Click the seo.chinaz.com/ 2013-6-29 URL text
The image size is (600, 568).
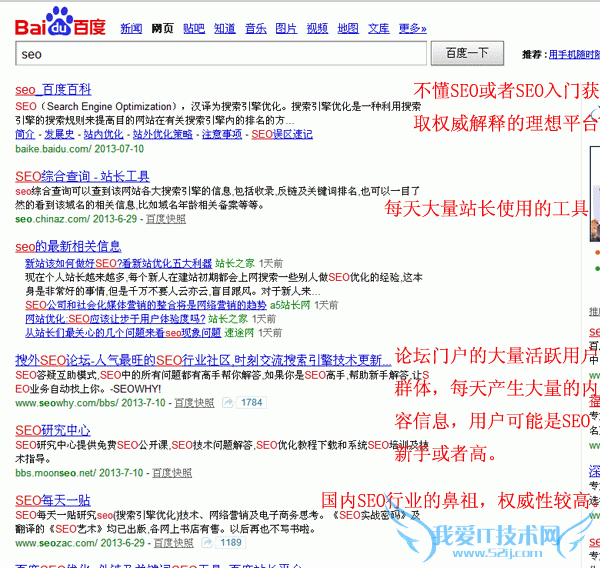point(76,219)
